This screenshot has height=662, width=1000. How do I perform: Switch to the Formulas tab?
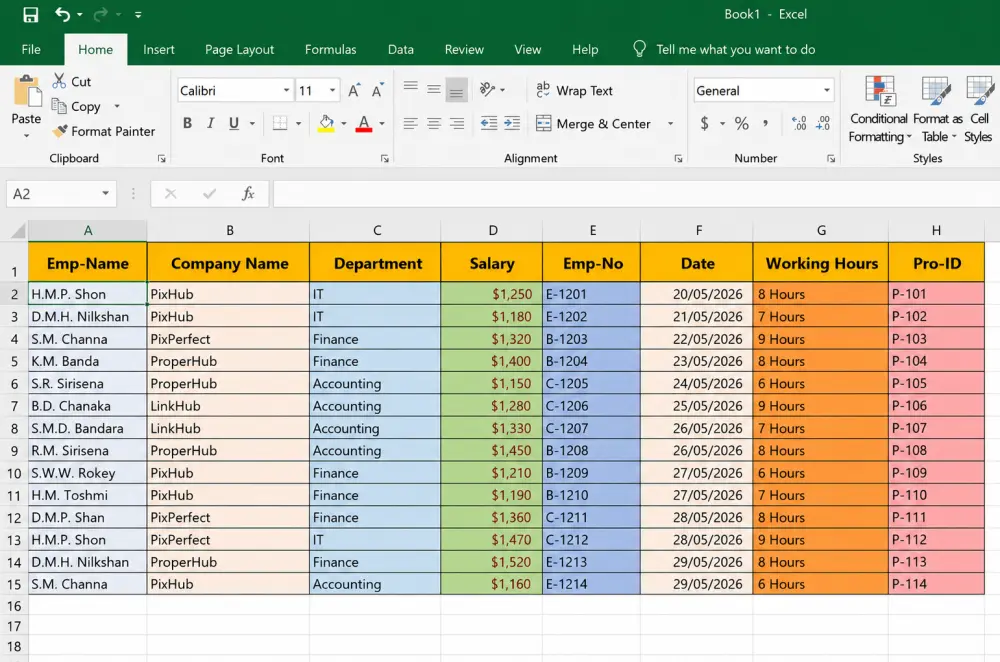(330, 49)
